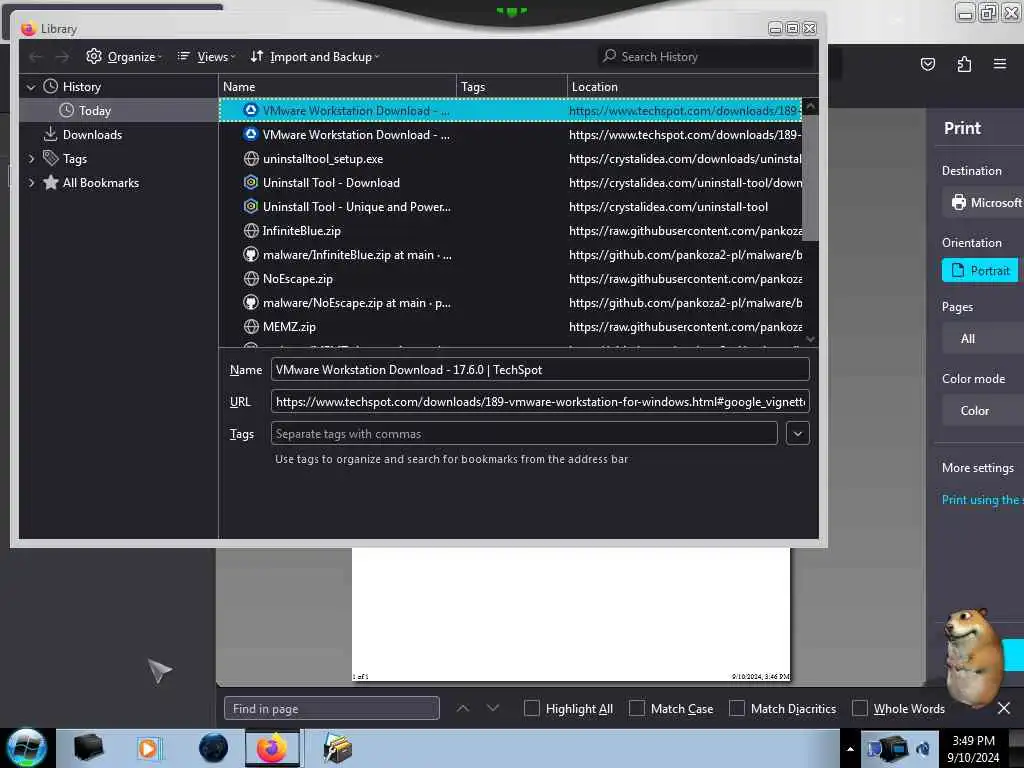Select uninstalltool_setup.exe globe icon
Screen dimensions: 1024x768
(251, 159)
